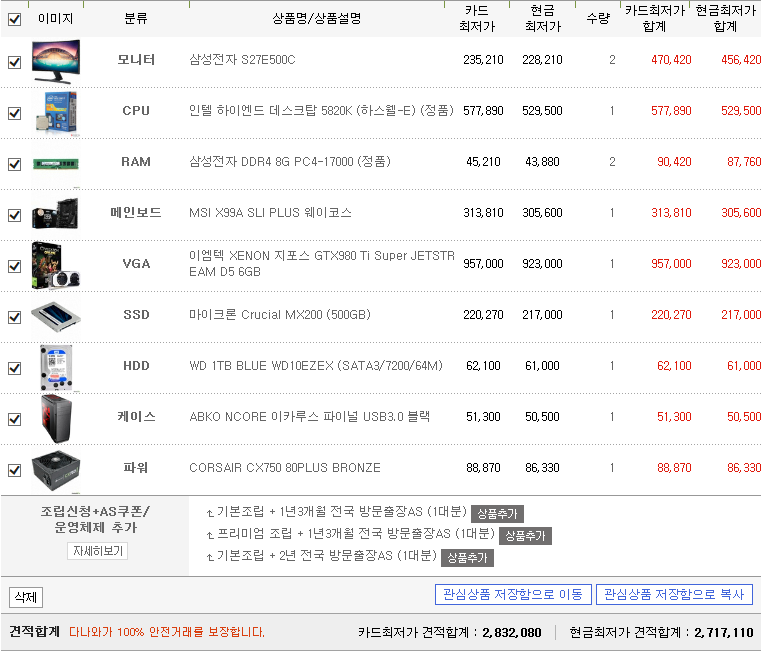Click card price 957,000 in VGA row
769x662 pixels.
[484, 264]
